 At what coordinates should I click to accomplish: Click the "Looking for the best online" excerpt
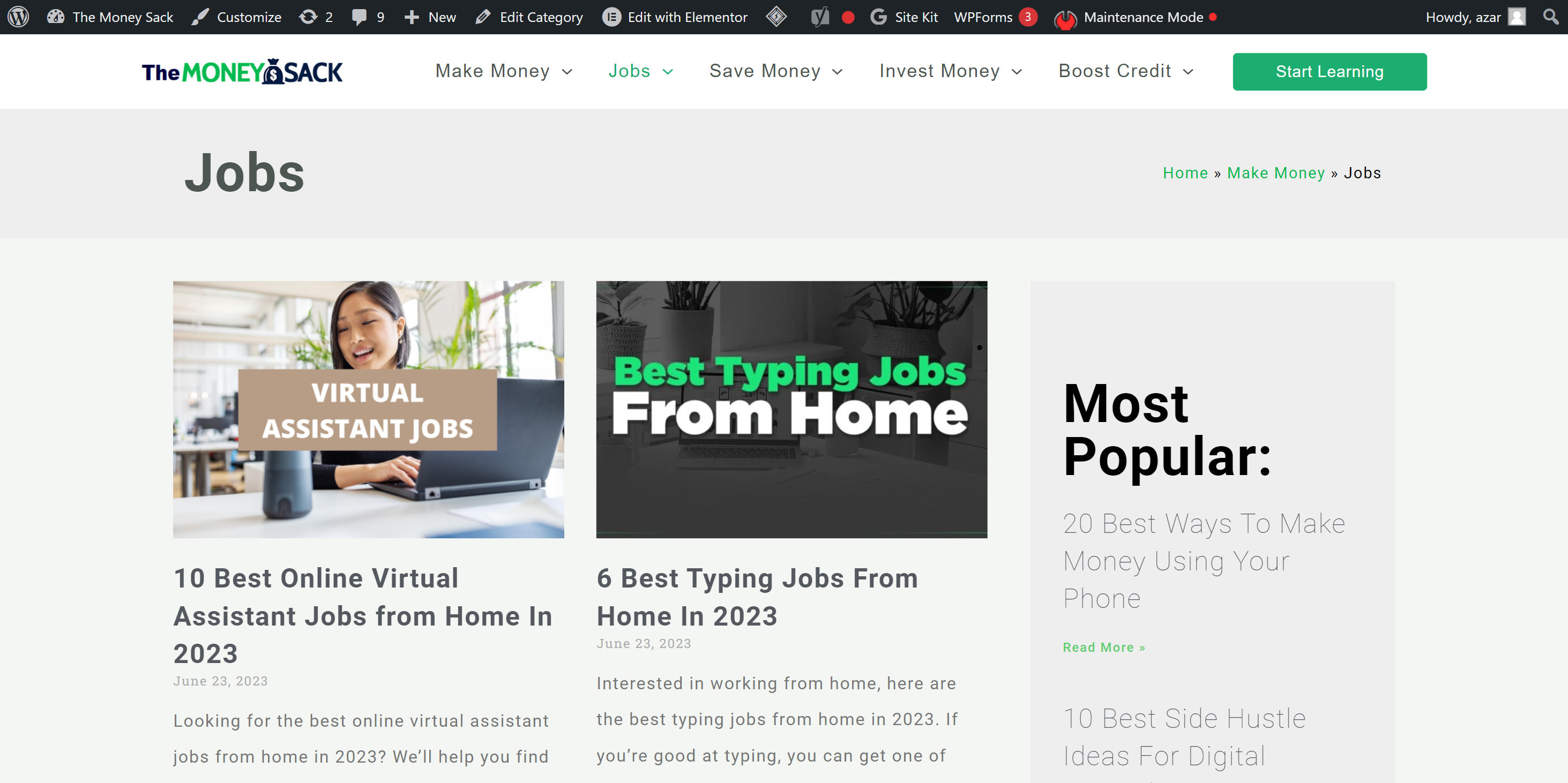360,739
